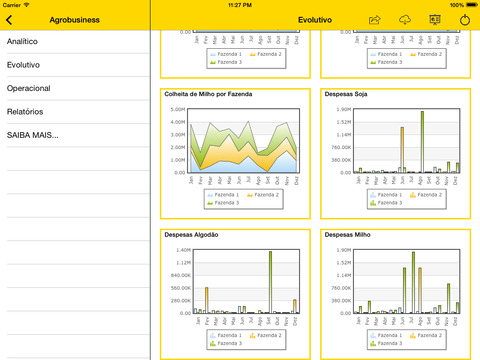Screen dimensions: 480x360
Task: Open the presentation screen icon
Action: pyautogui.click(x=435, y=20)
